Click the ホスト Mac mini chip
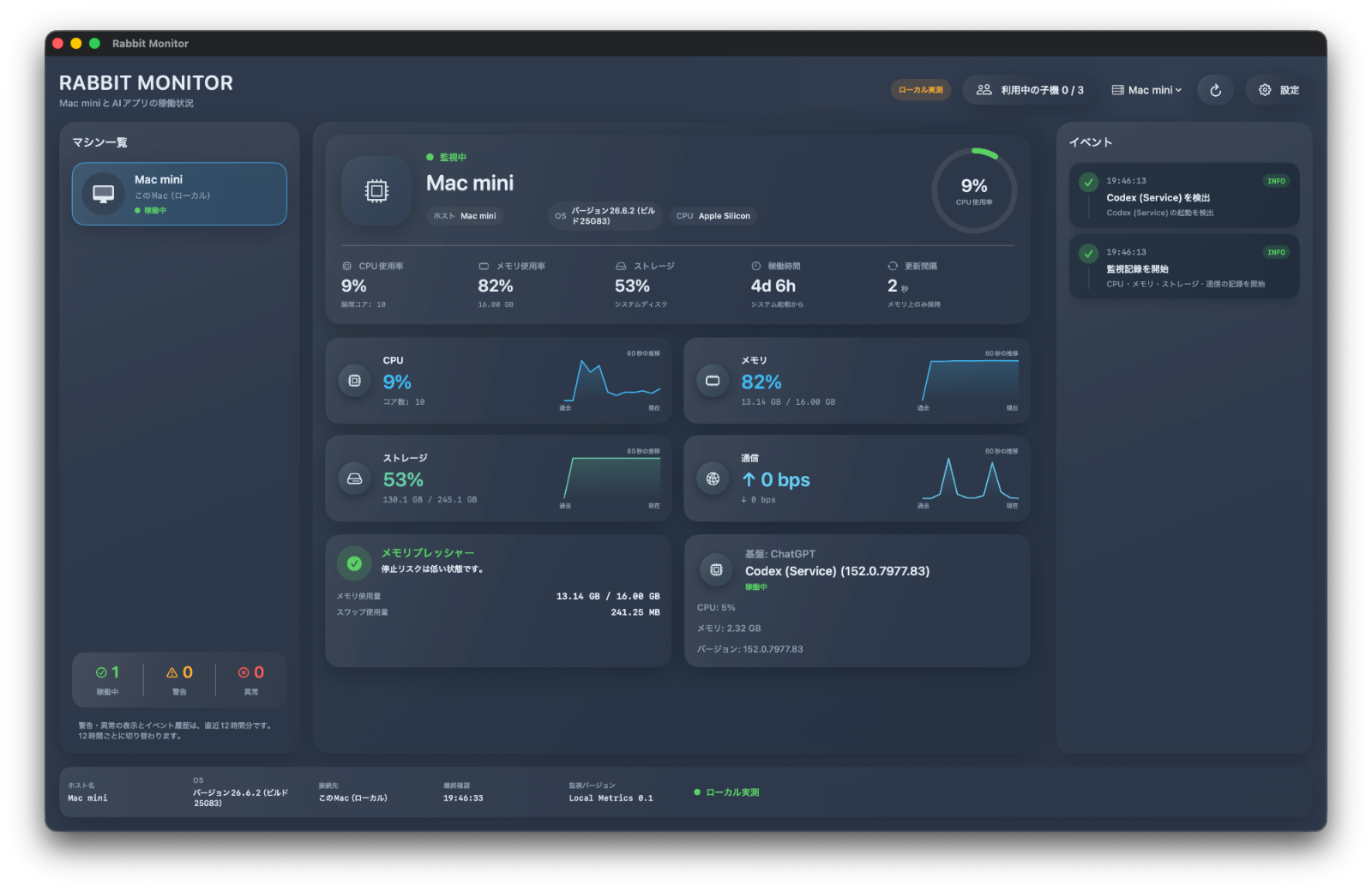1372x891 pixels. [465, 216]
